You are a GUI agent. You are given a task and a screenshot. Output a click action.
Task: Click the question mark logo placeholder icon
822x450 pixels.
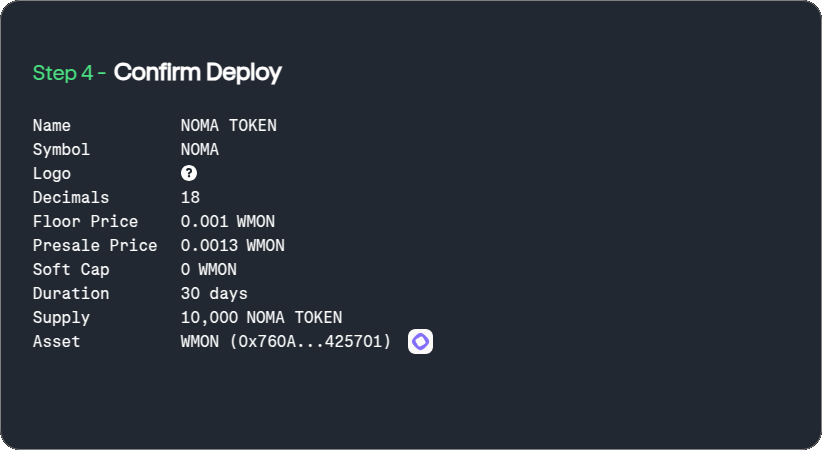[x=189, y=173]
